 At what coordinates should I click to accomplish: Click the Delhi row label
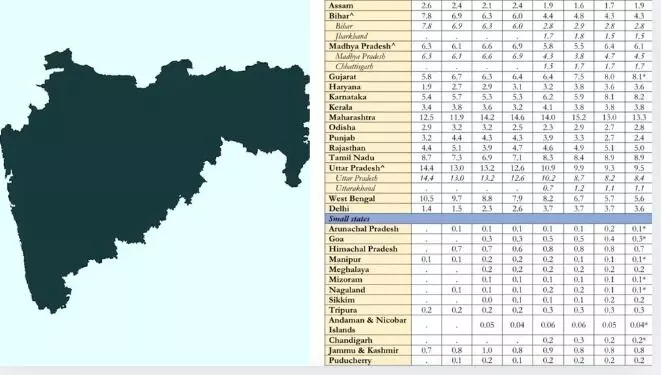coord(339,209)
